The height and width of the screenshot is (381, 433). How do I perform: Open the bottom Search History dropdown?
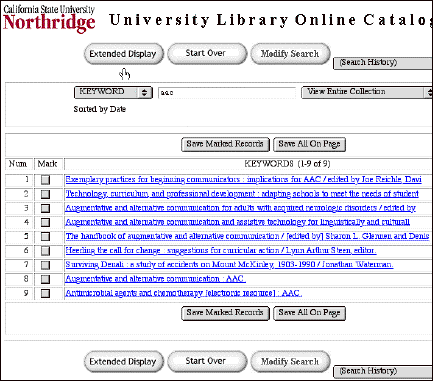coord(383,371)
